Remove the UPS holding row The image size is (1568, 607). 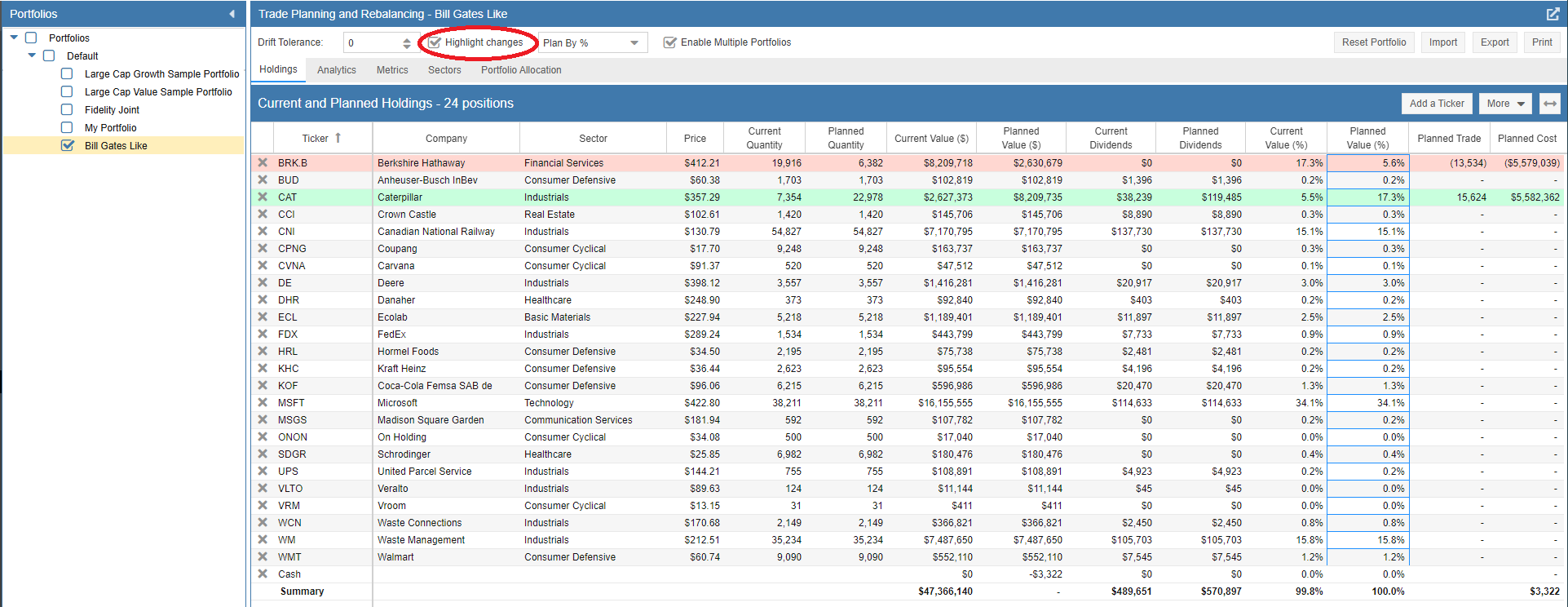pyautogui.click(x=263, y=471)
